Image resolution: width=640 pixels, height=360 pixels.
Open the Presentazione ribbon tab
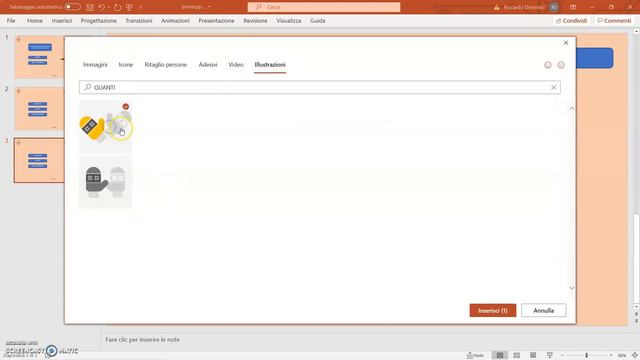point(216,20)
